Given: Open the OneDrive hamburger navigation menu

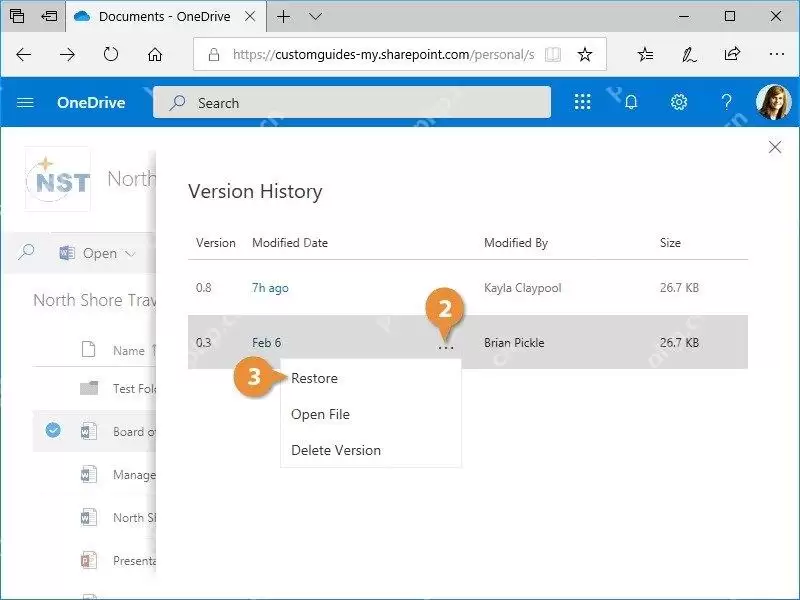Looking at the screenshot, I should 25,103.
